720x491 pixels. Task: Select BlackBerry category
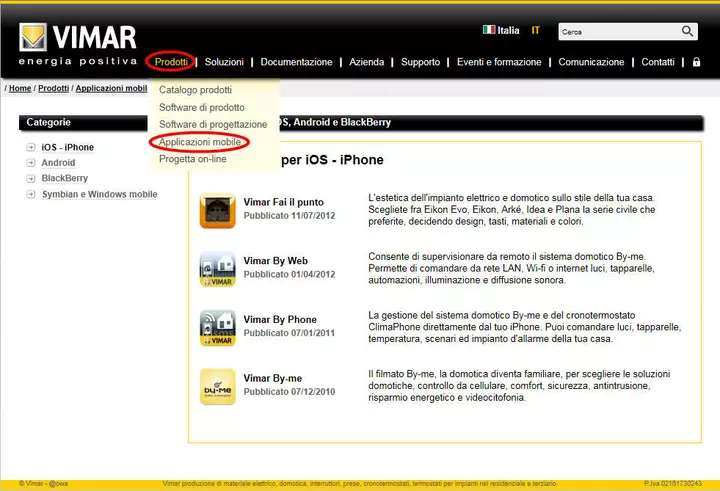pos(64,178)
